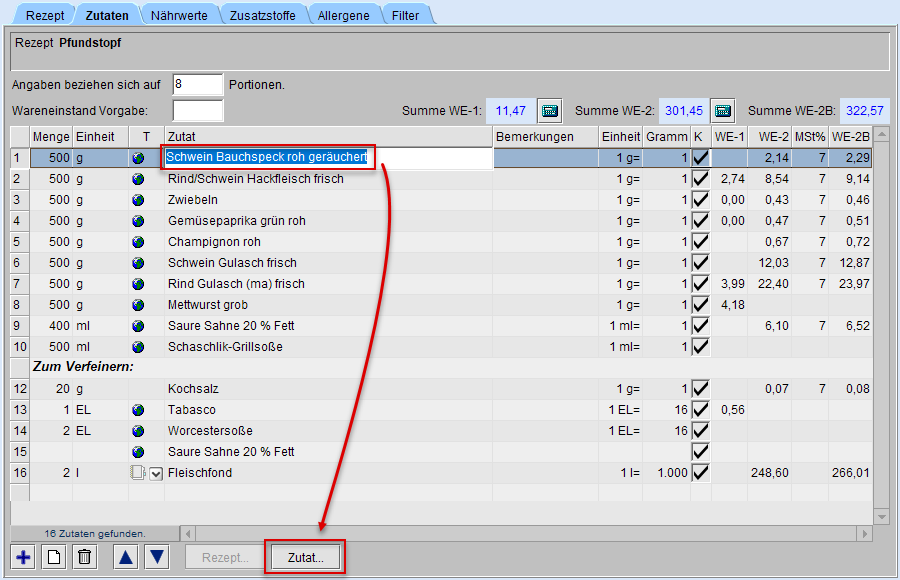
Task: Open the Zusatzstoffe tab
Action: point(262,16)
